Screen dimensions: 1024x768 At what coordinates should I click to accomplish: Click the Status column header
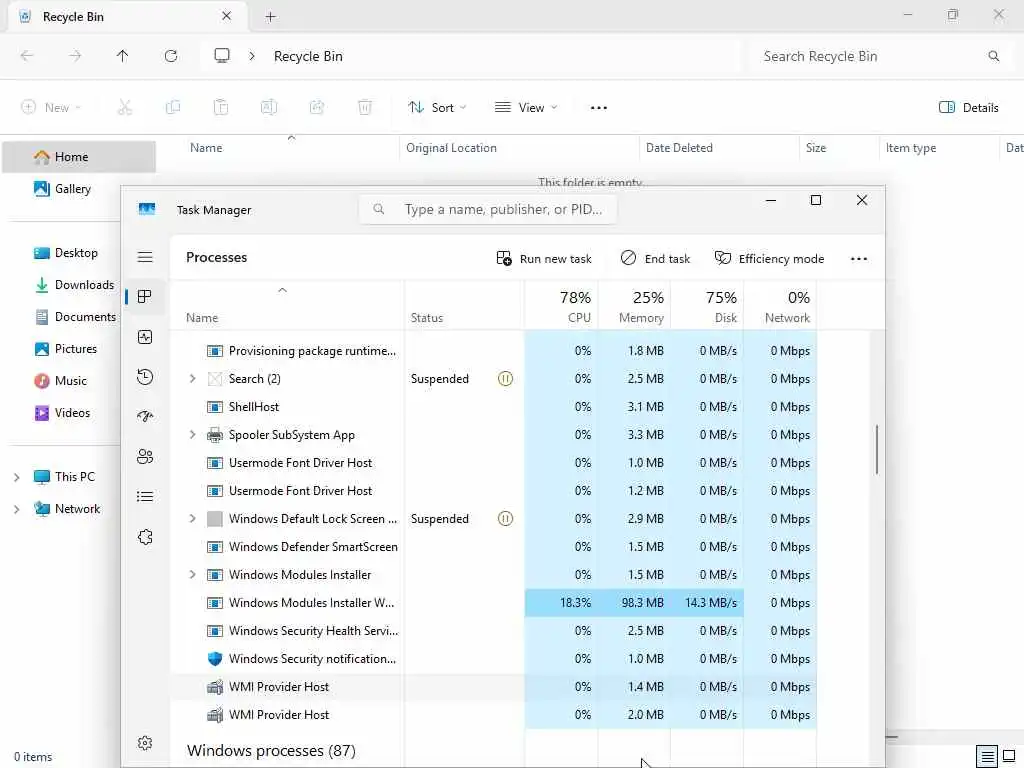tap(464, 306)
